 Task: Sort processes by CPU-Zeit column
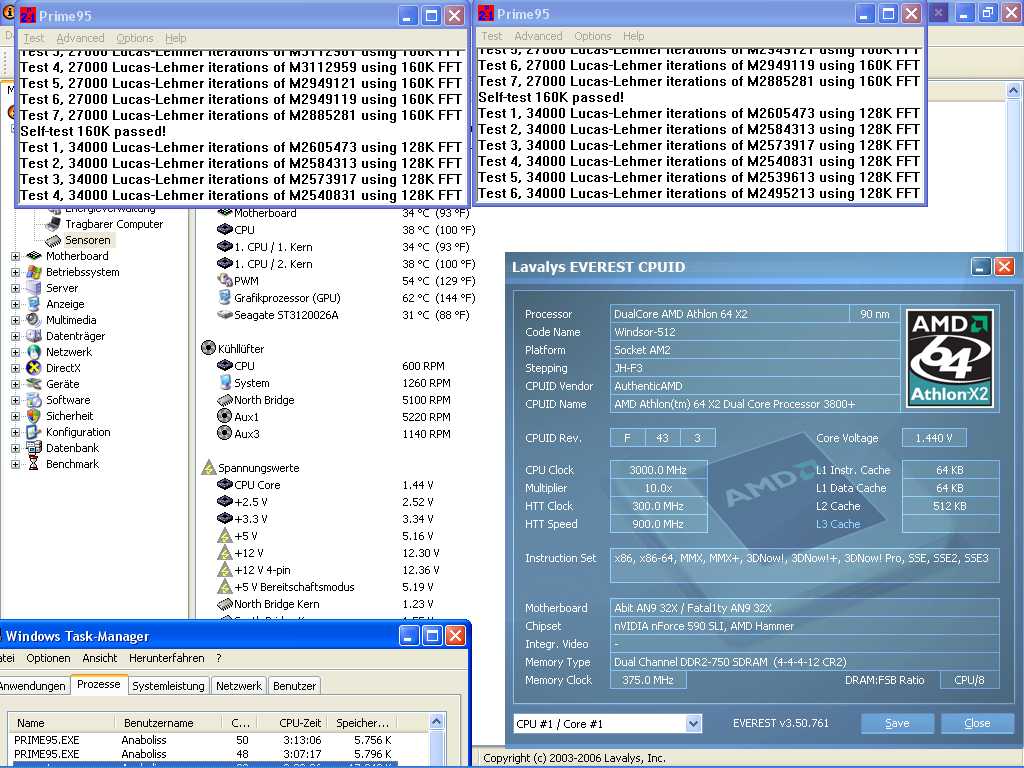click(x=295, y=722)
